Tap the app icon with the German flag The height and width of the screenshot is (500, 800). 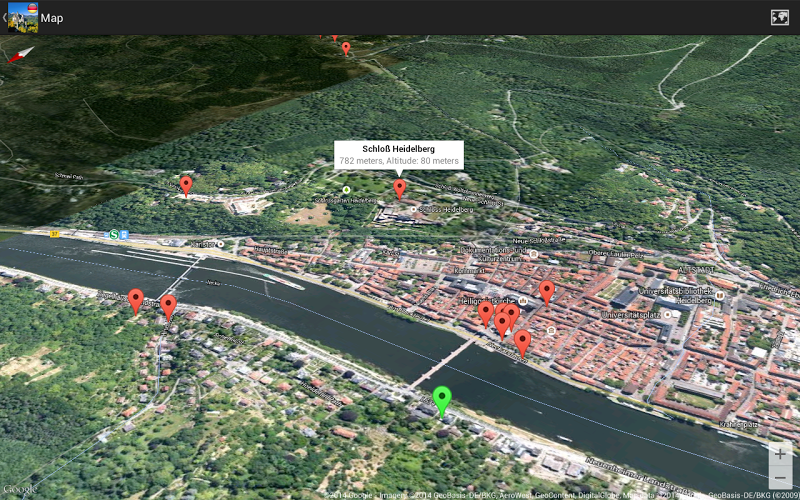point(23,17)
